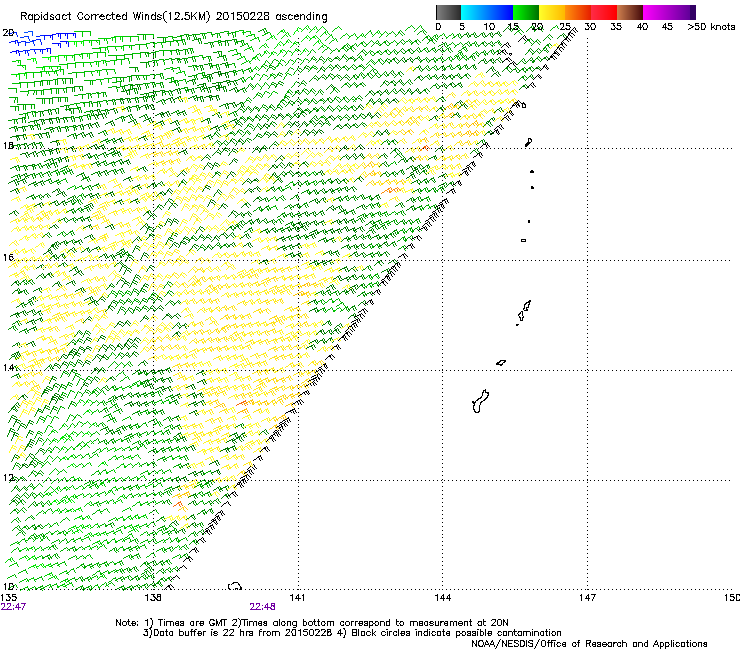Click the '16' latitude axis label
The width and height of the screenshot is (740, 650).
pyautogui.click(x=8, y=258)
